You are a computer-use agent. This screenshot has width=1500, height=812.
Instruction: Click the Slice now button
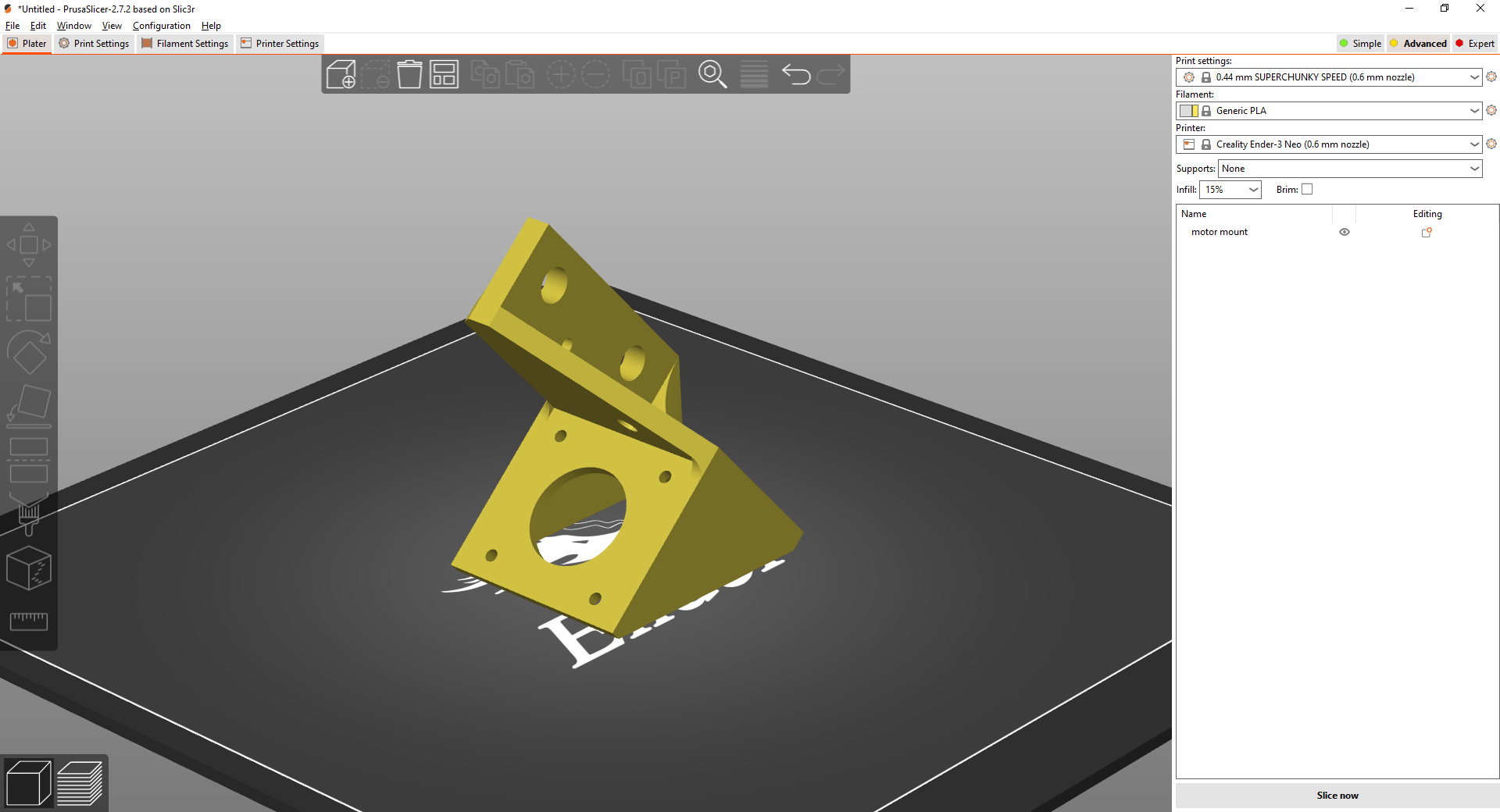1337,796
